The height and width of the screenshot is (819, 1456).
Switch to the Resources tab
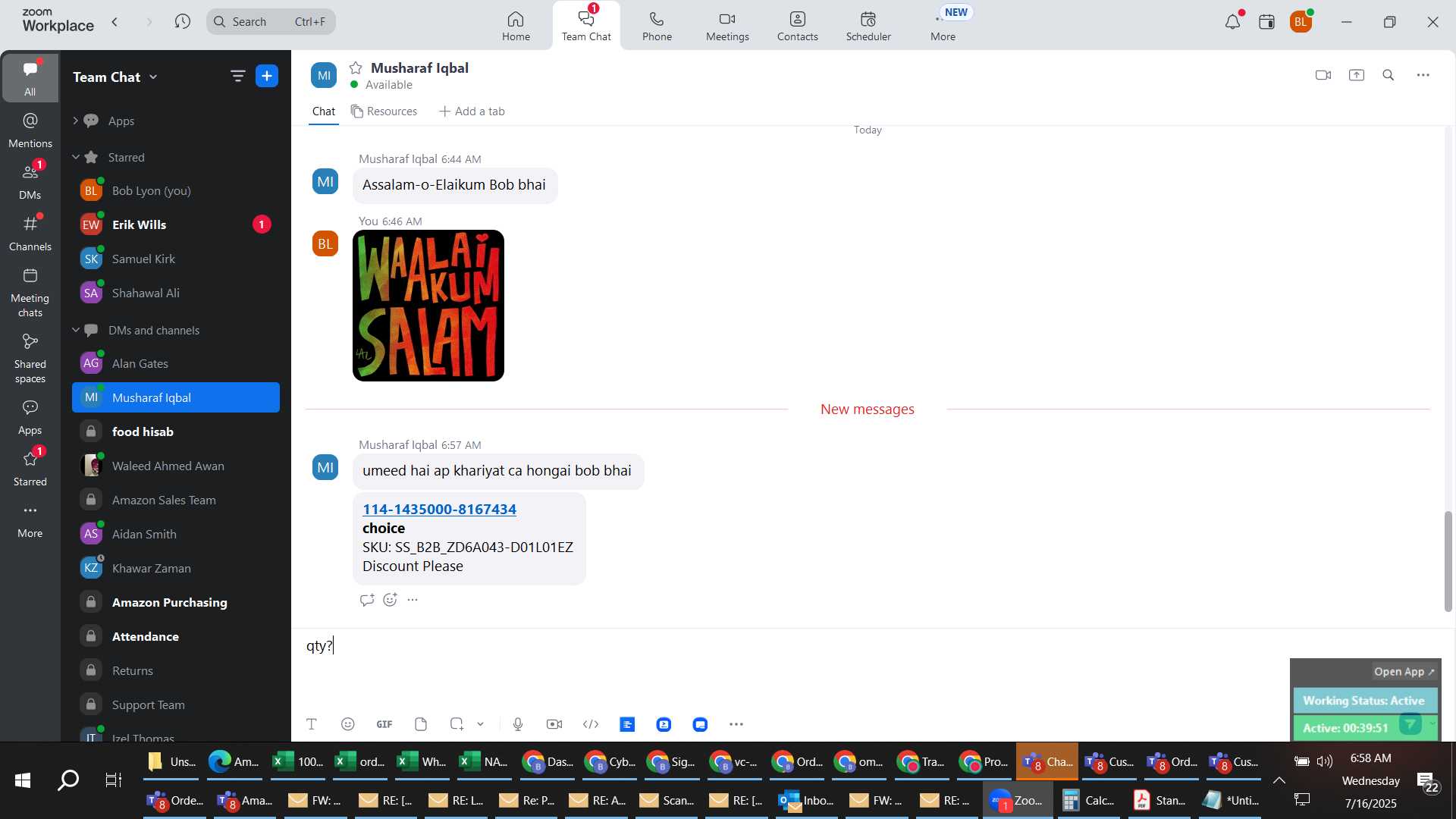(384, 111)
